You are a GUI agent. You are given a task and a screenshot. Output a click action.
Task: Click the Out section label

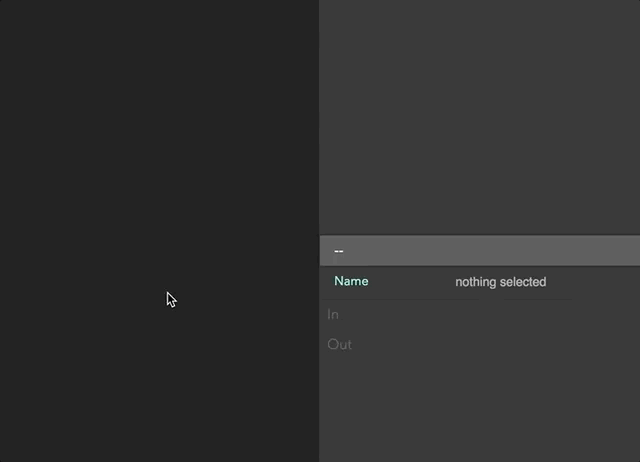pos(339,344)
